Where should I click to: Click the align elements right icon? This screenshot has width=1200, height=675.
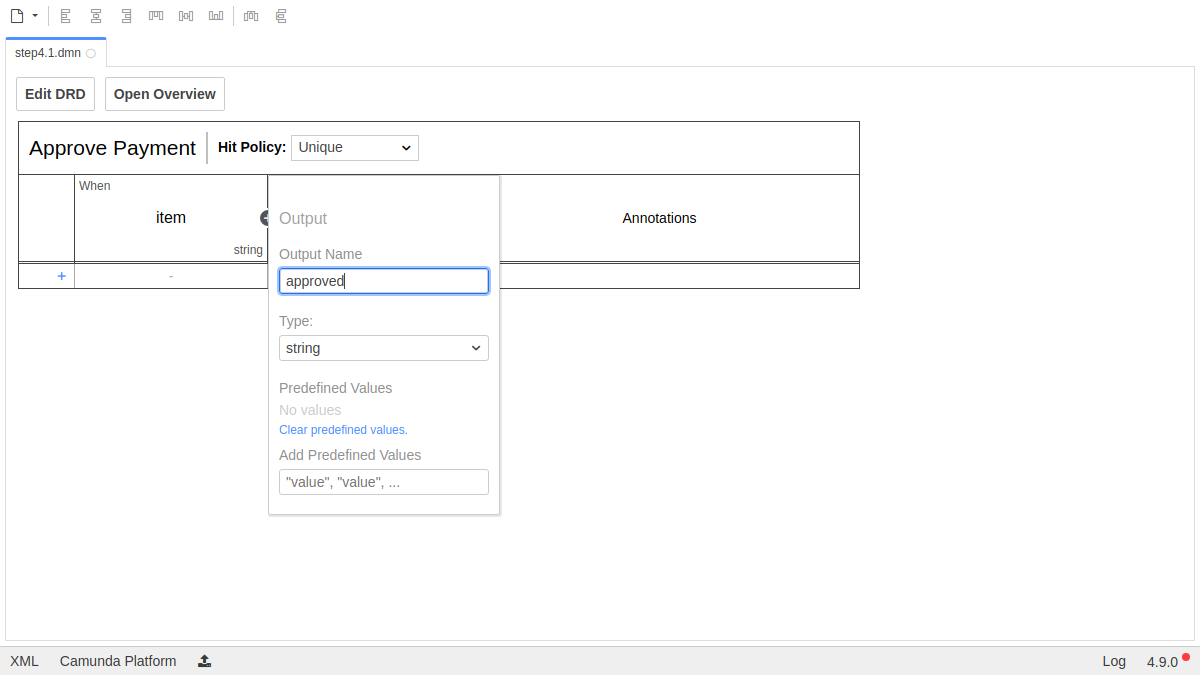[126, 16]
